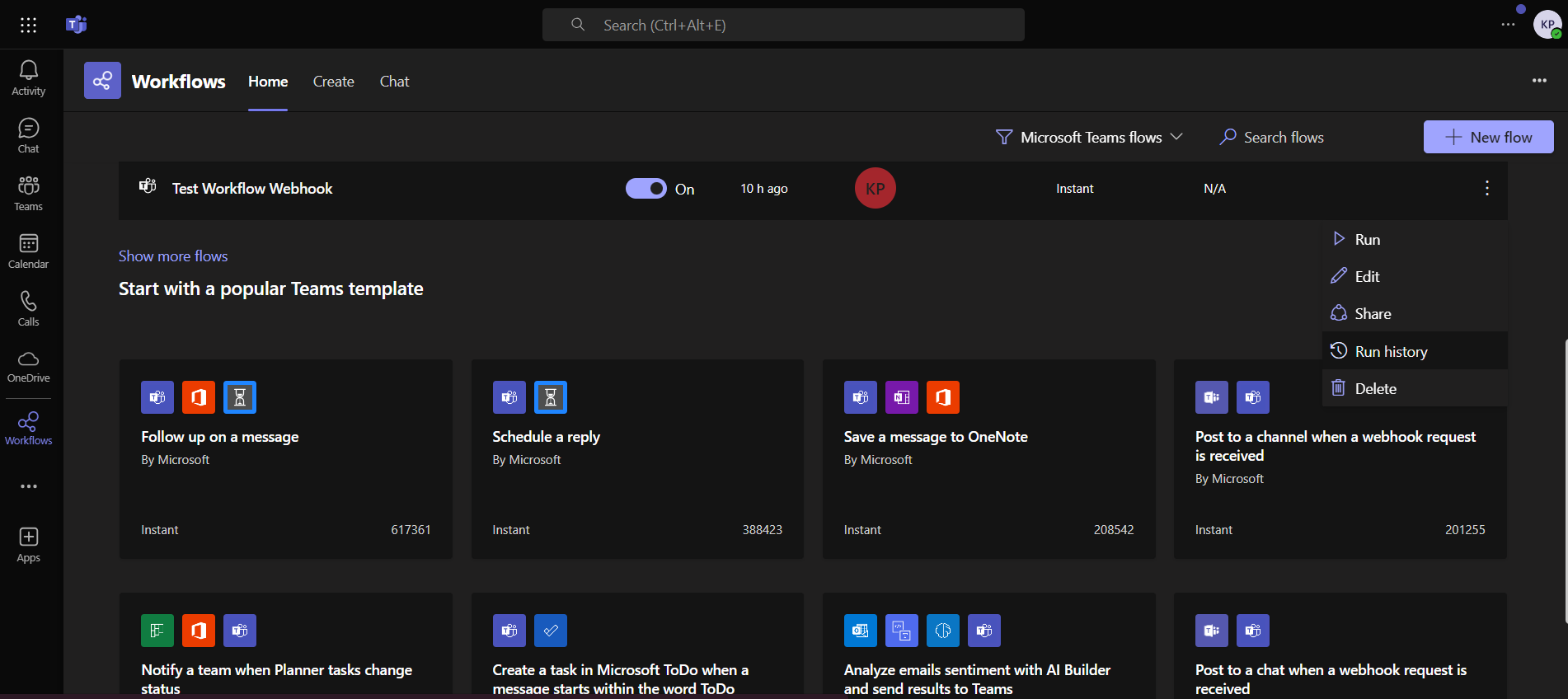Select Run history in the context menu
The height and width of the screenshot is (699, 1568).
pyautogui.click(x=1415, y=351)
